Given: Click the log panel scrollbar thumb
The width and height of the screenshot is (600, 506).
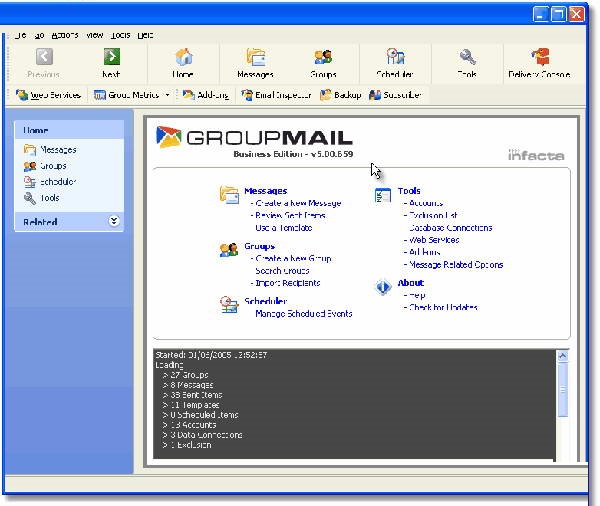Looking at the screenshot, I should pos(562,389).
